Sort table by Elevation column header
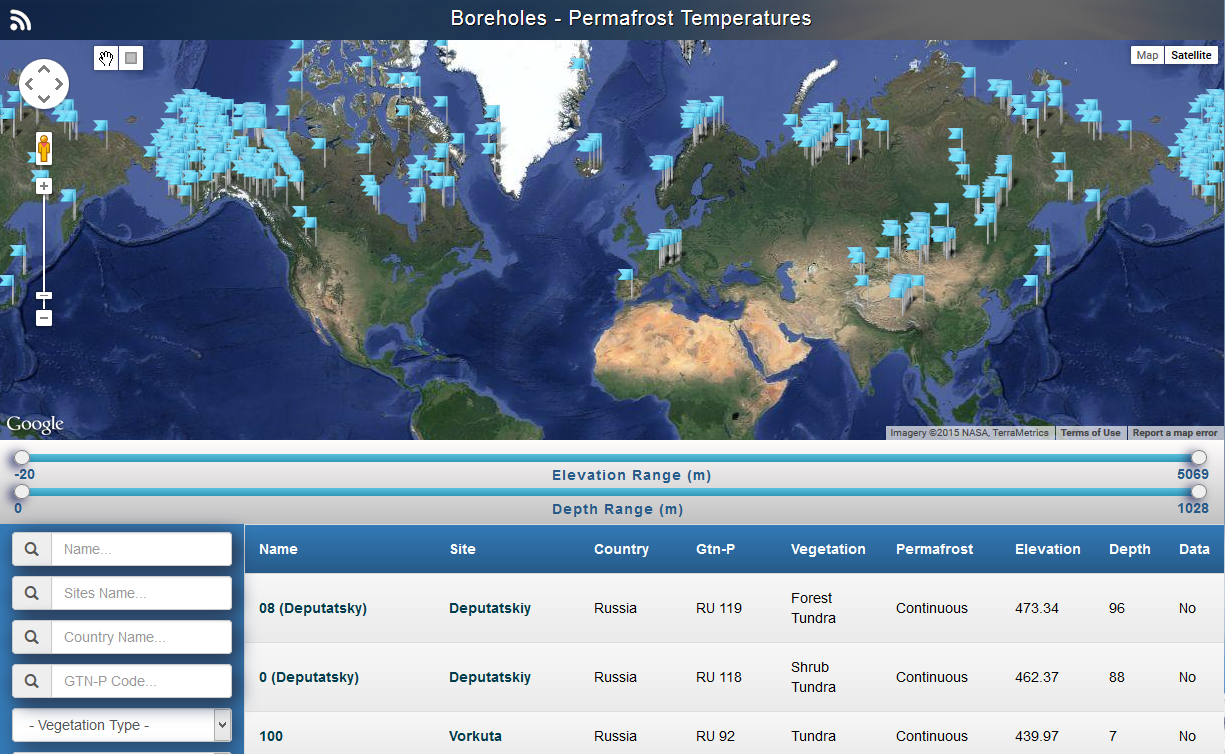Screen dimensions: 1225x754 (x=1047, y=549)
